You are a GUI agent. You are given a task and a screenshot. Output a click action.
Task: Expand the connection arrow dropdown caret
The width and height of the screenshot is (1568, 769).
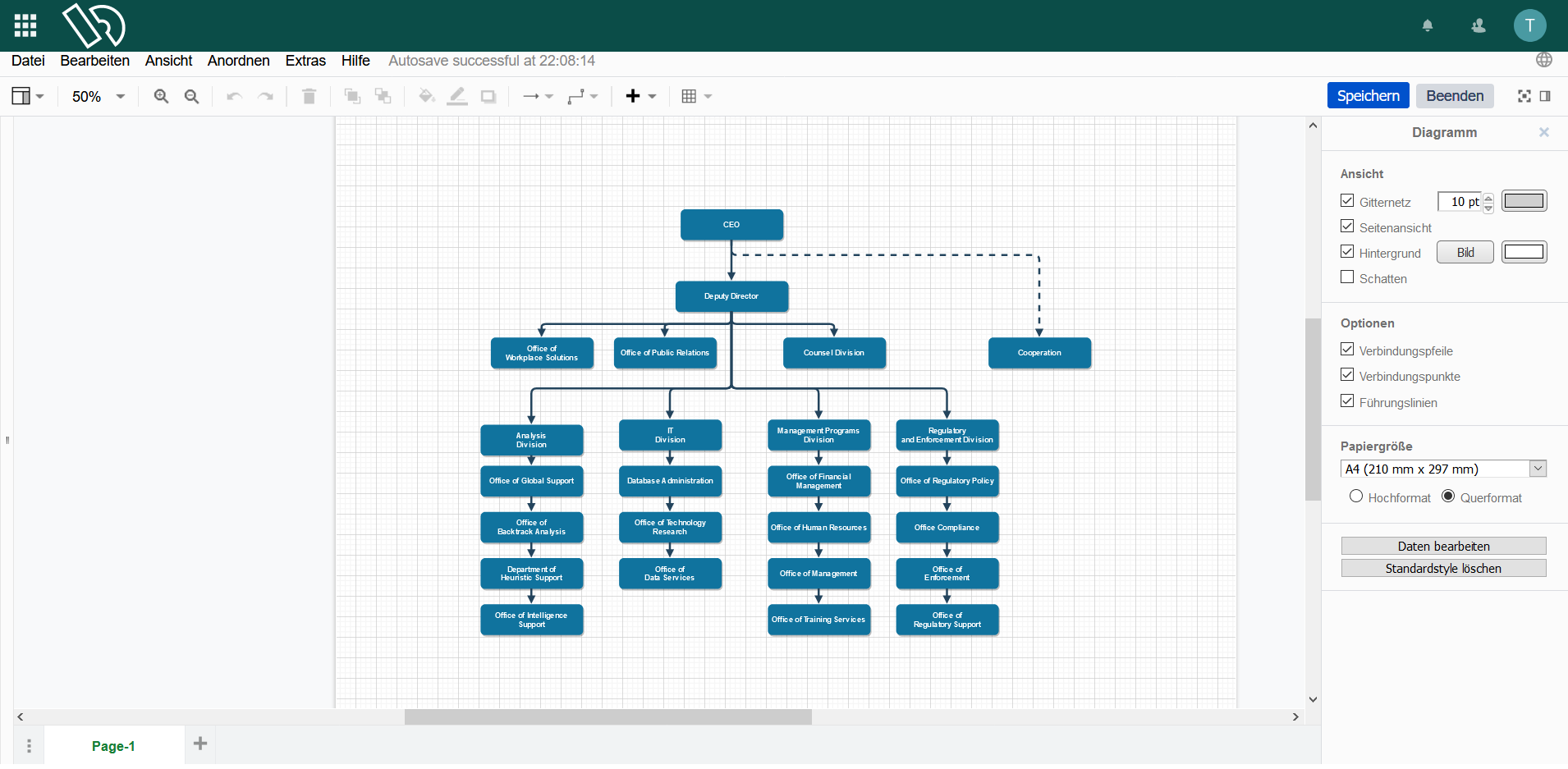click(x=549, y=96)
